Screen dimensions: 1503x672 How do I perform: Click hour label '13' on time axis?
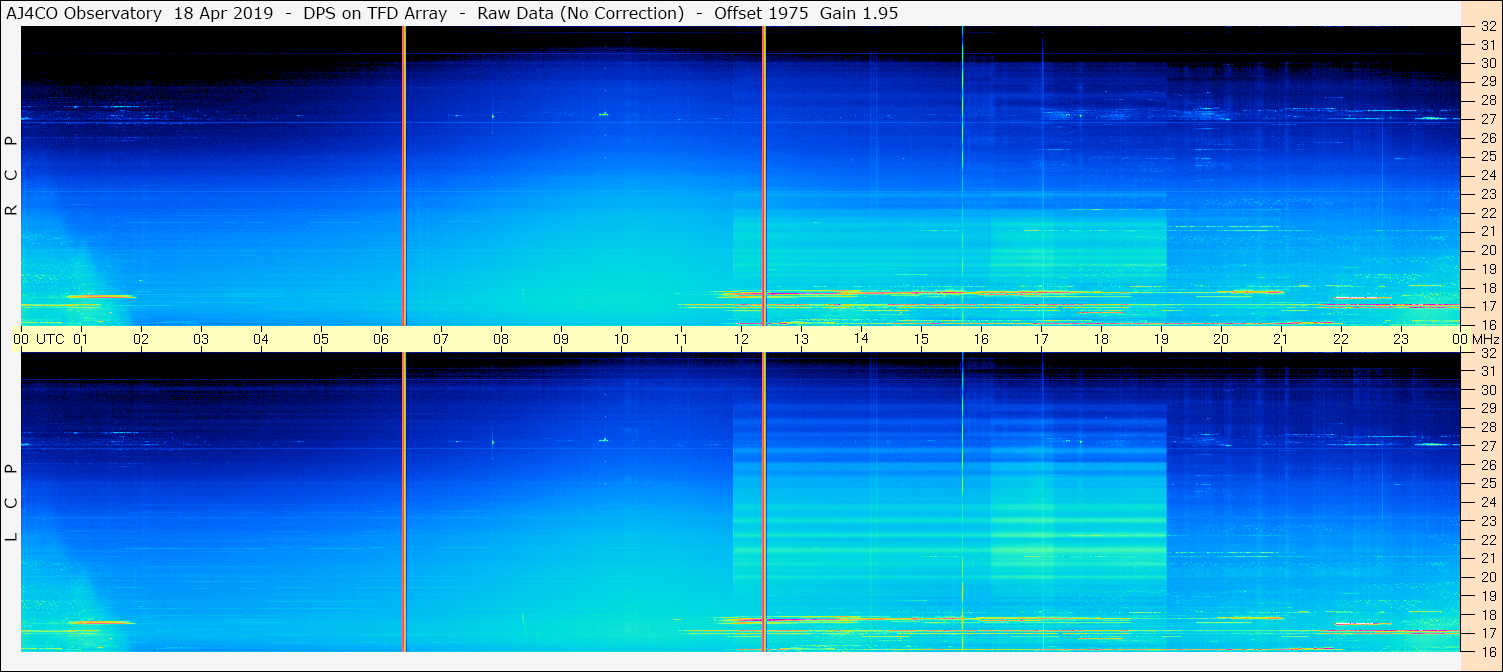[x=801, y=339]
